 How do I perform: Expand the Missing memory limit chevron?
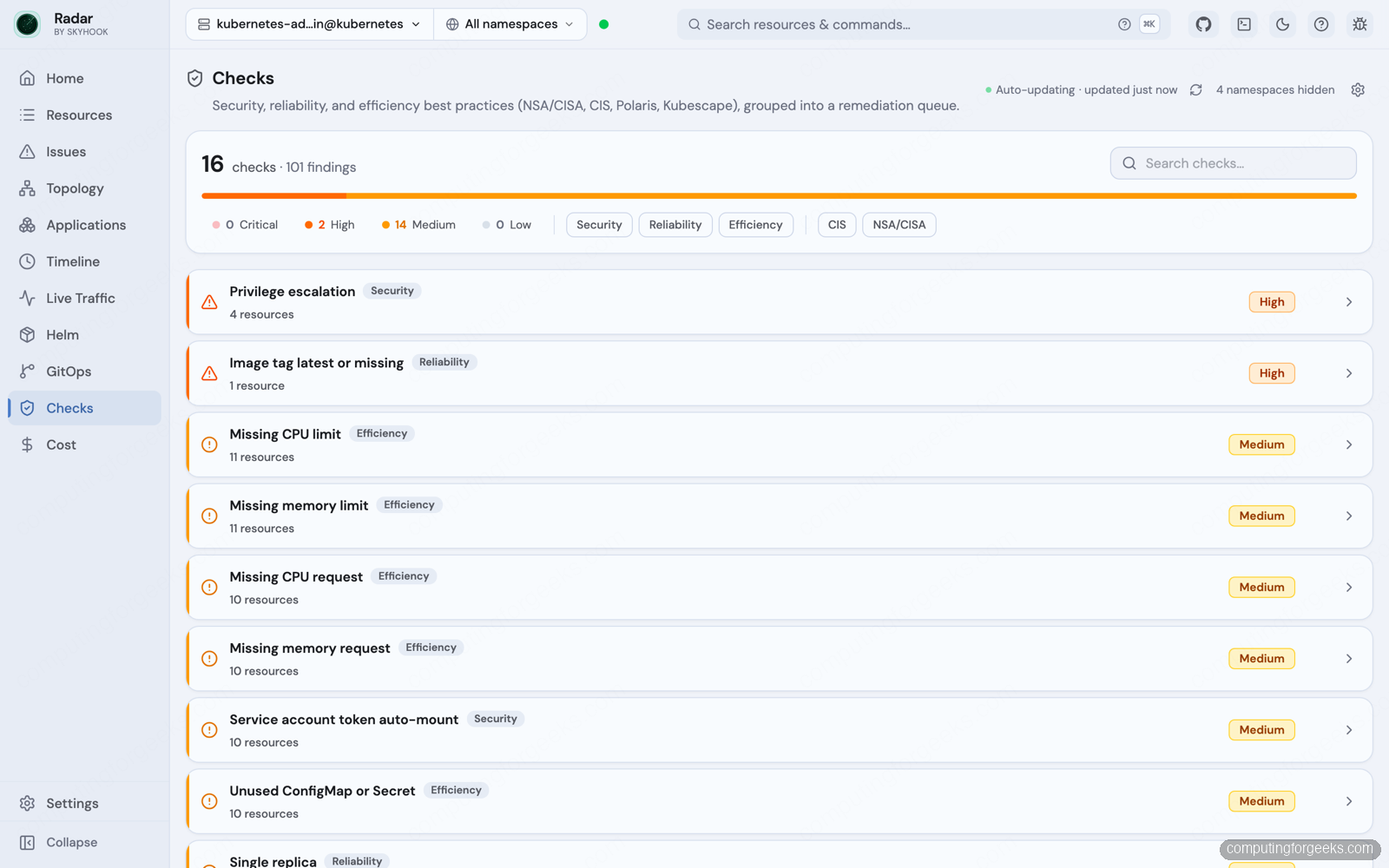(x=1349, y=516)
